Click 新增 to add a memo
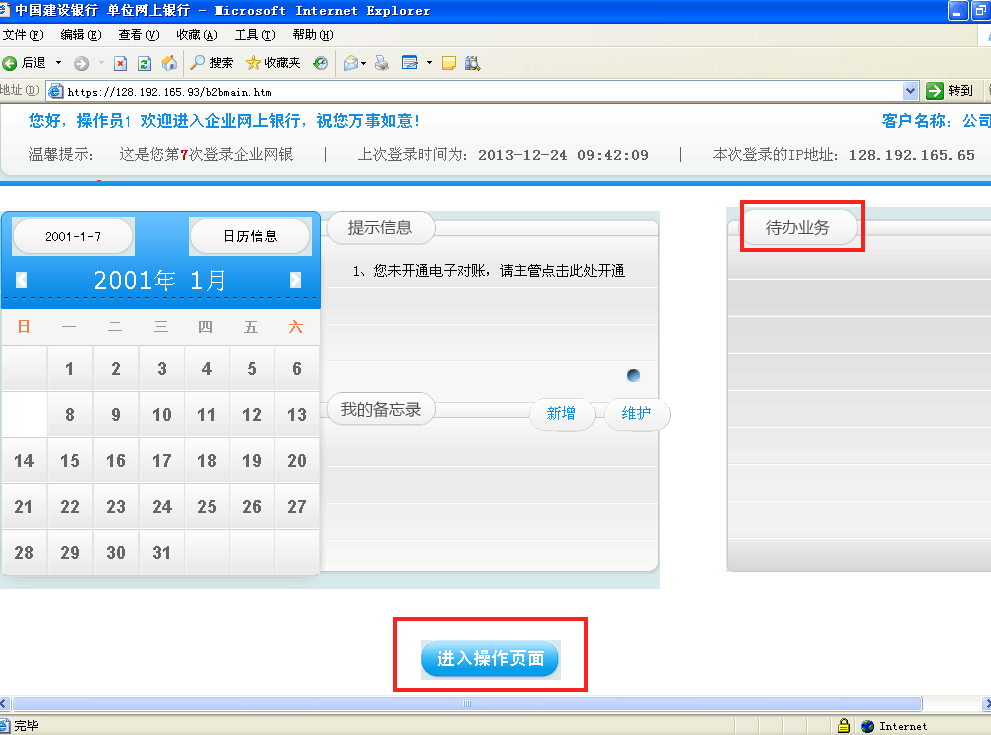The image size is (991, 735). tap(561, 413)
